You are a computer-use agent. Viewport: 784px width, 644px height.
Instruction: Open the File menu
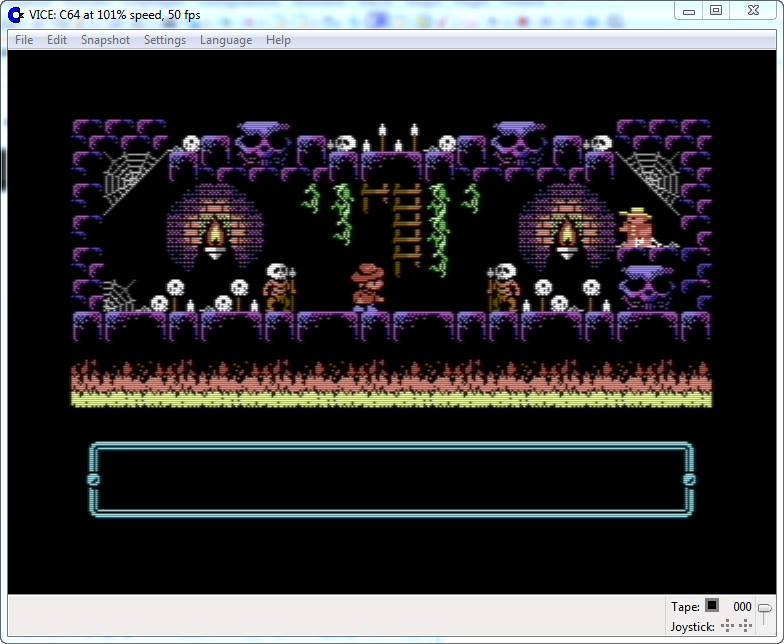point(24,40)
